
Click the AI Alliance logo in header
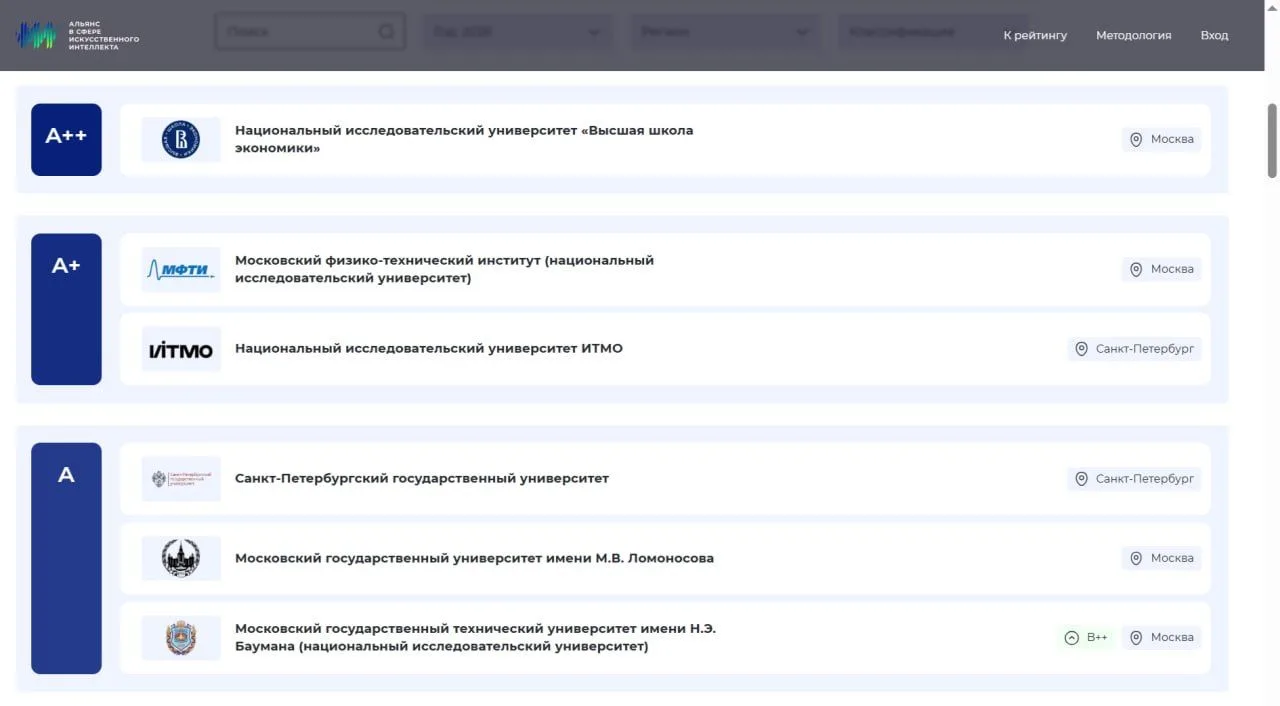click(x=77, y=35)
